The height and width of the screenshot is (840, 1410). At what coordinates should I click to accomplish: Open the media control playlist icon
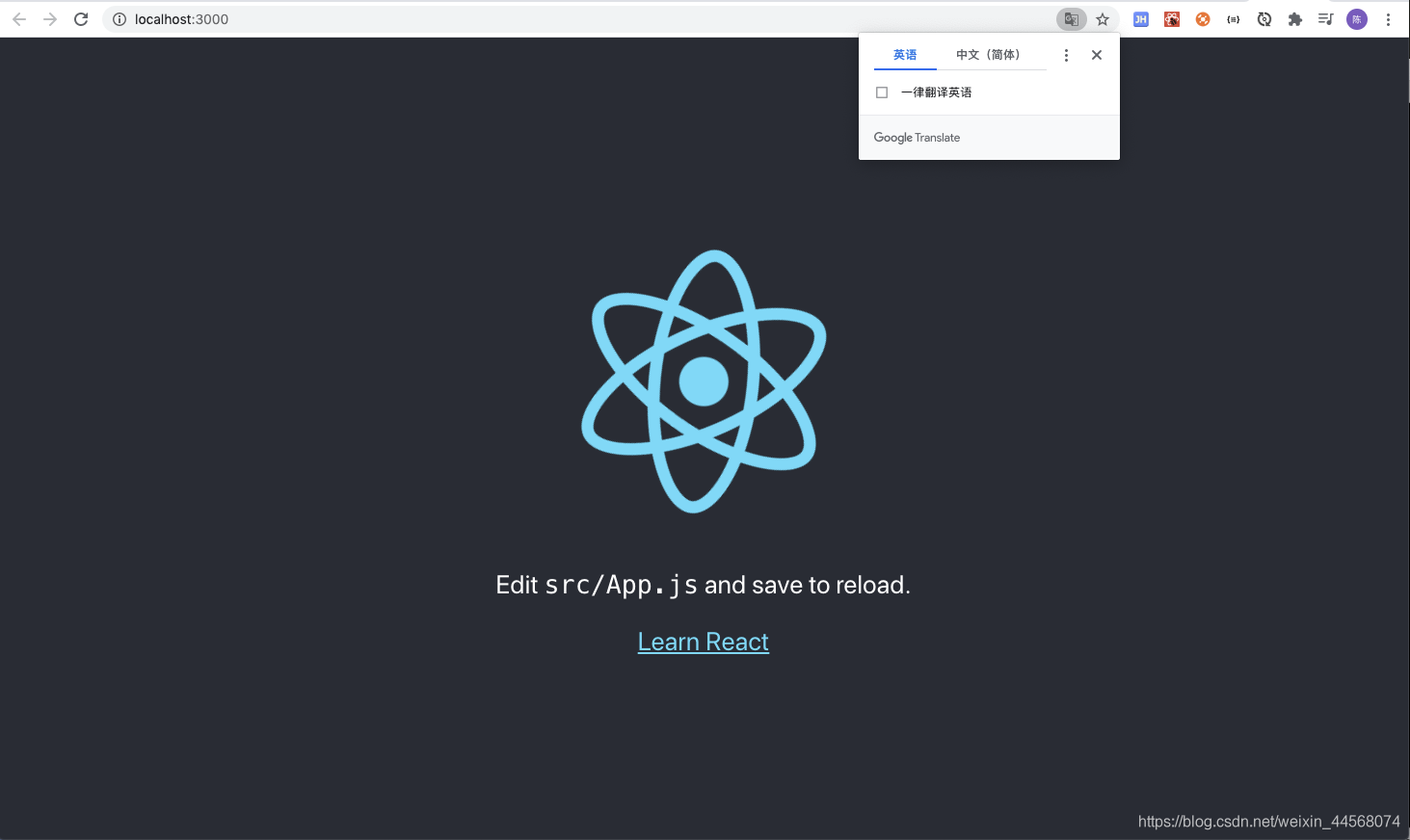(1326, 19)
